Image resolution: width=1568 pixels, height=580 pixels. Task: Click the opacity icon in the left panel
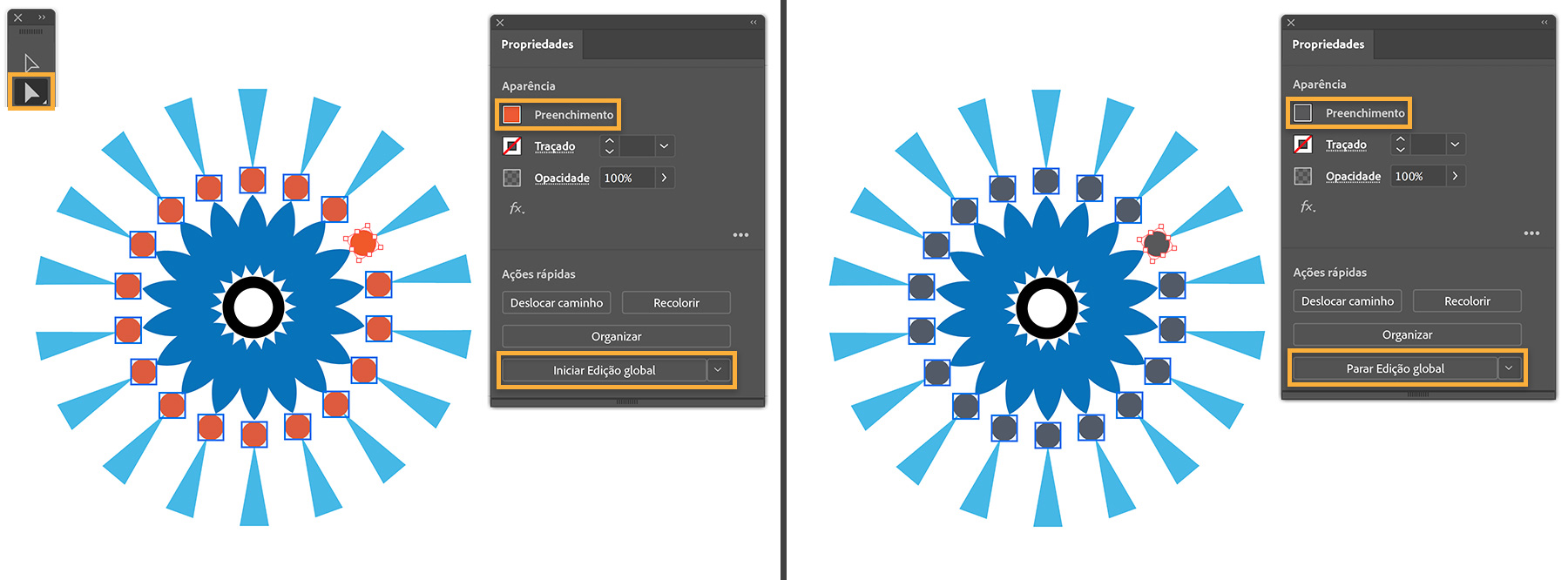click(512, 178)
